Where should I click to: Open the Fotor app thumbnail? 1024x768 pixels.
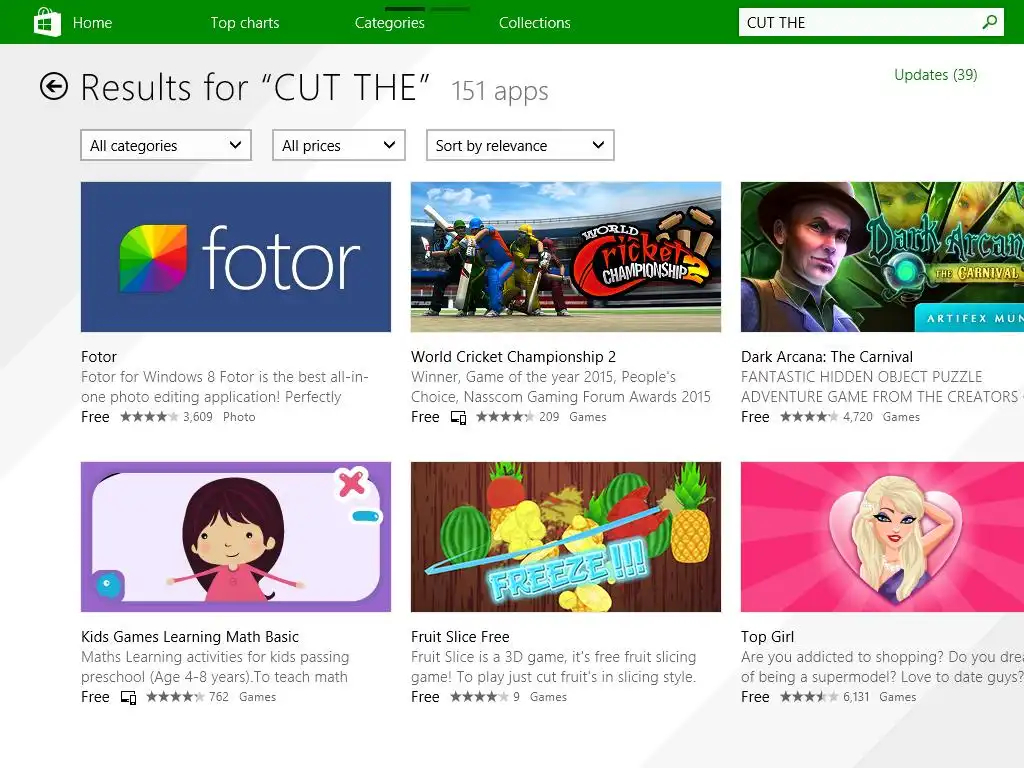236,257
